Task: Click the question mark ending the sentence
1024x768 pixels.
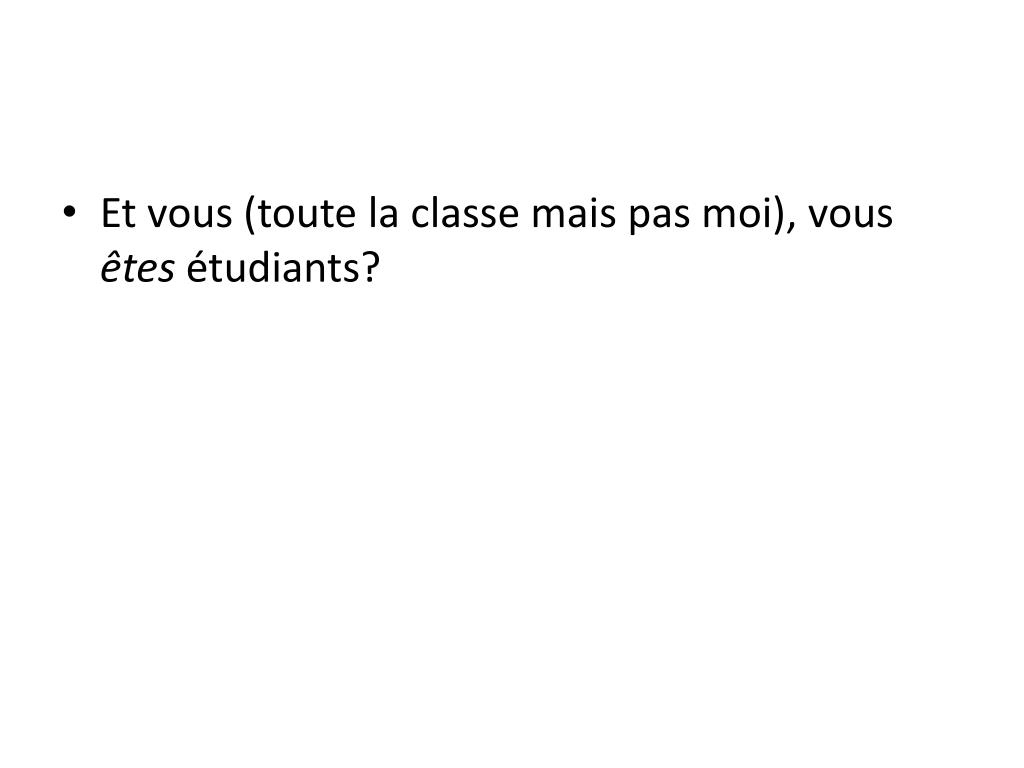Action: pos(369,266)
